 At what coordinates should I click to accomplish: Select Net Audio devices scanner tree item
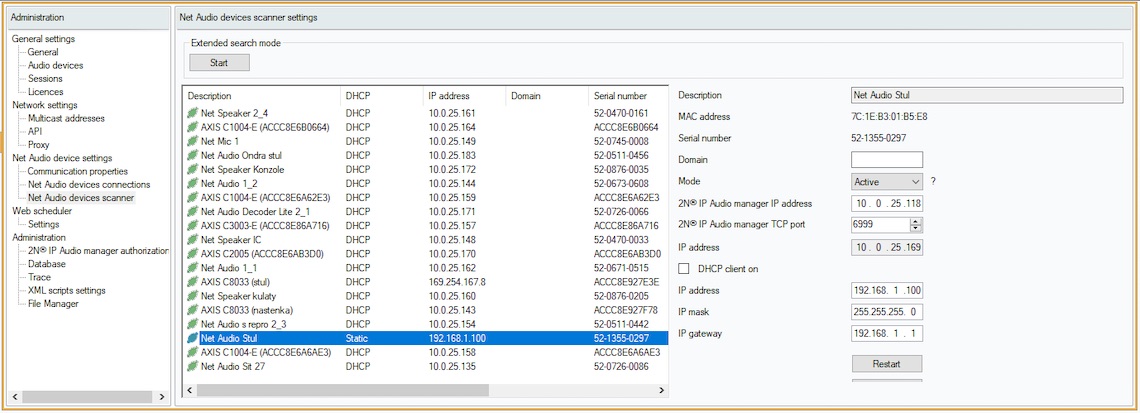click(x=81, y=198)
